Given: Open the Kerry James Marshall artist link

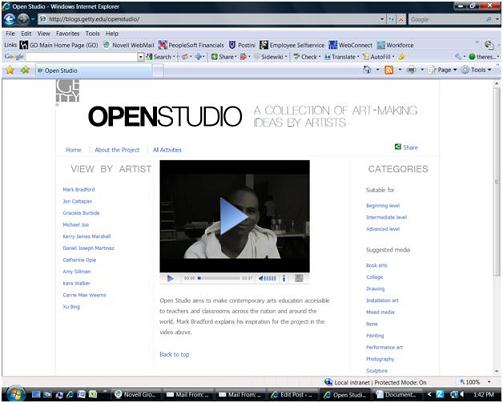Looking at the screenshot, I should [87, 236].
